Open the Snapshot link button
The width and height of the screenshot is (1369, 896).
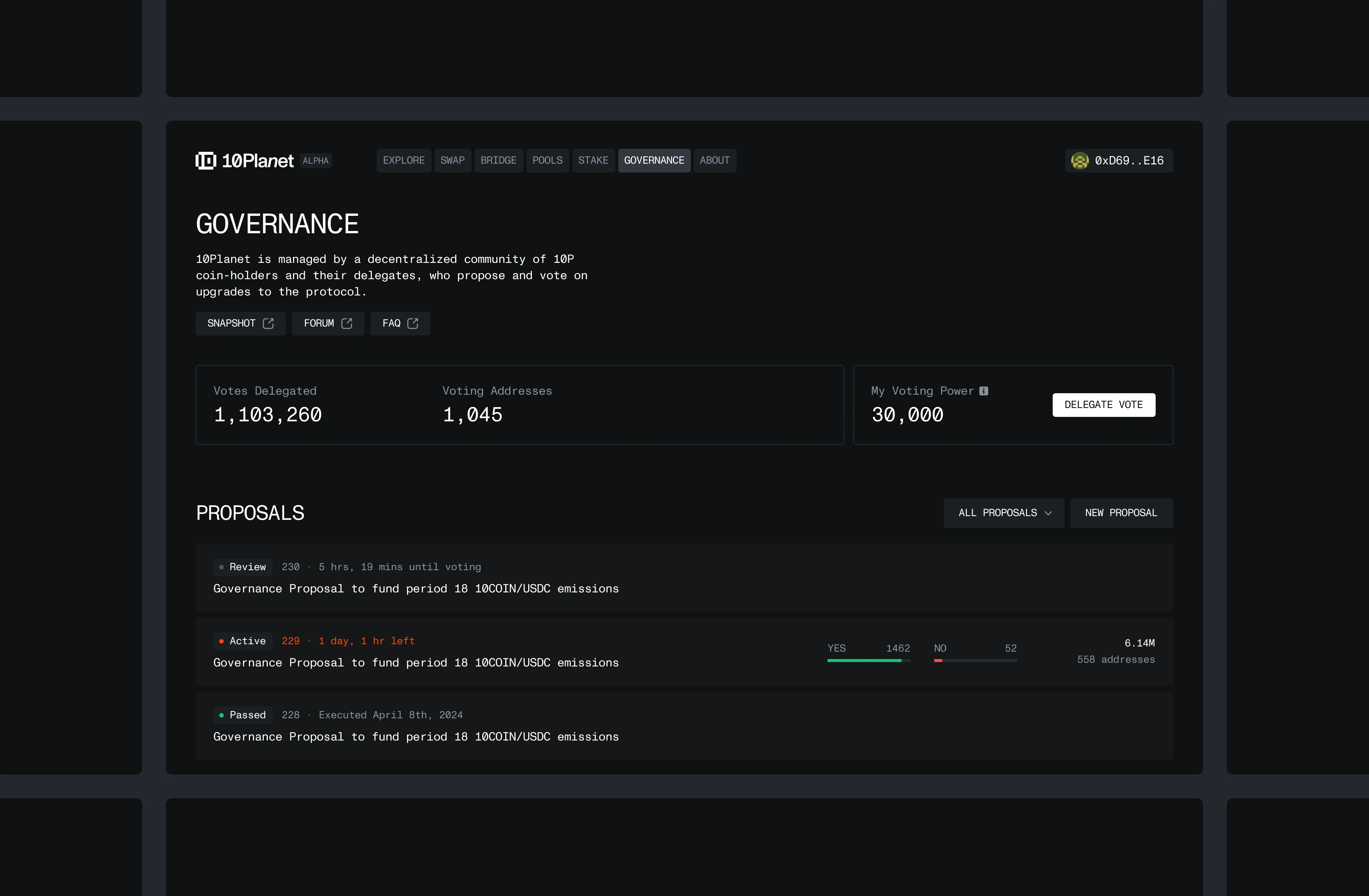pyautogui.click(x=240, y=323)
